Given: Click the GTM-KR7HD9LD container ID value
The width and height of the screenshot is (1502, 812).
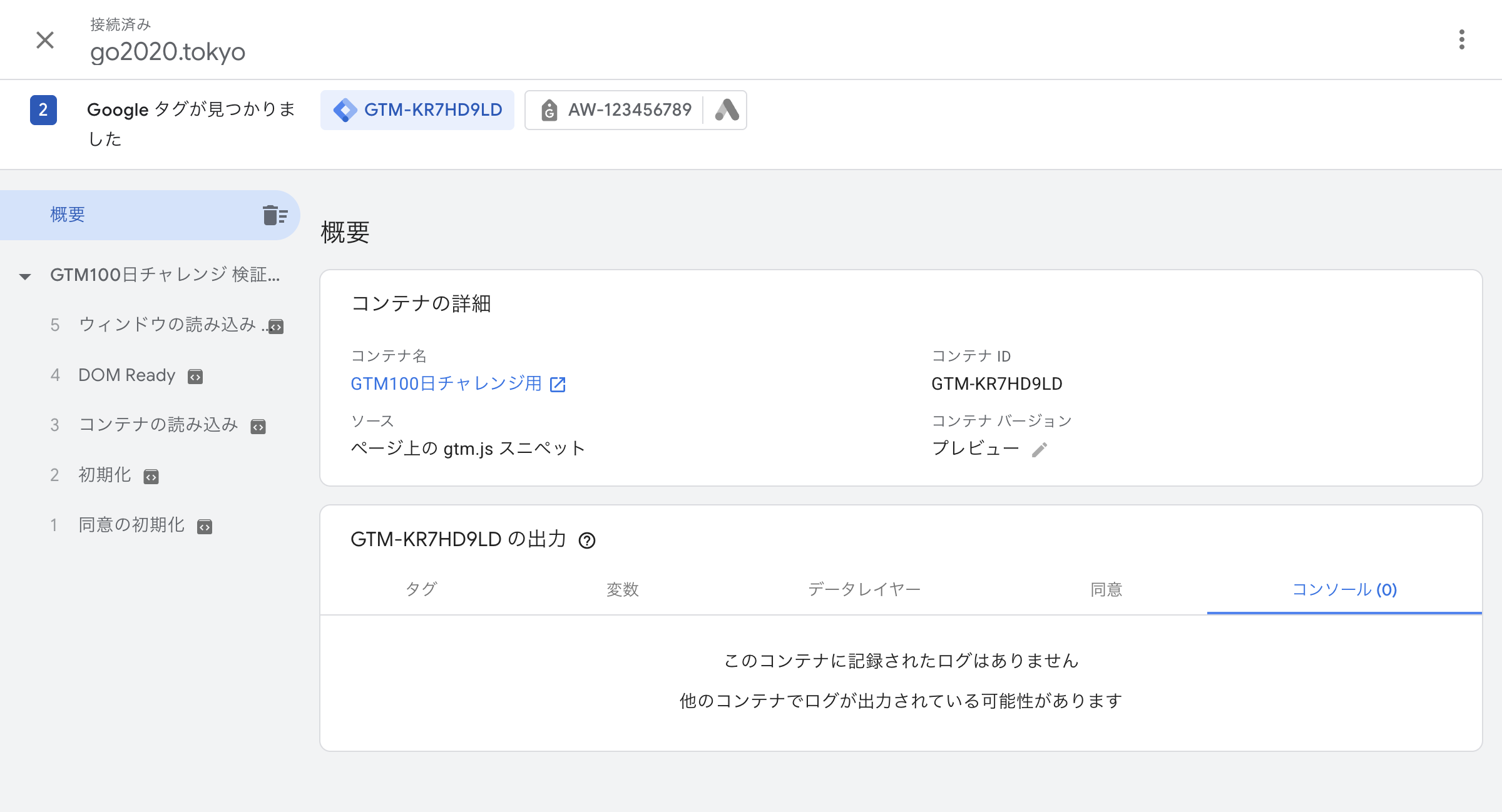Looking at the screenshot, I should [997, 383].
